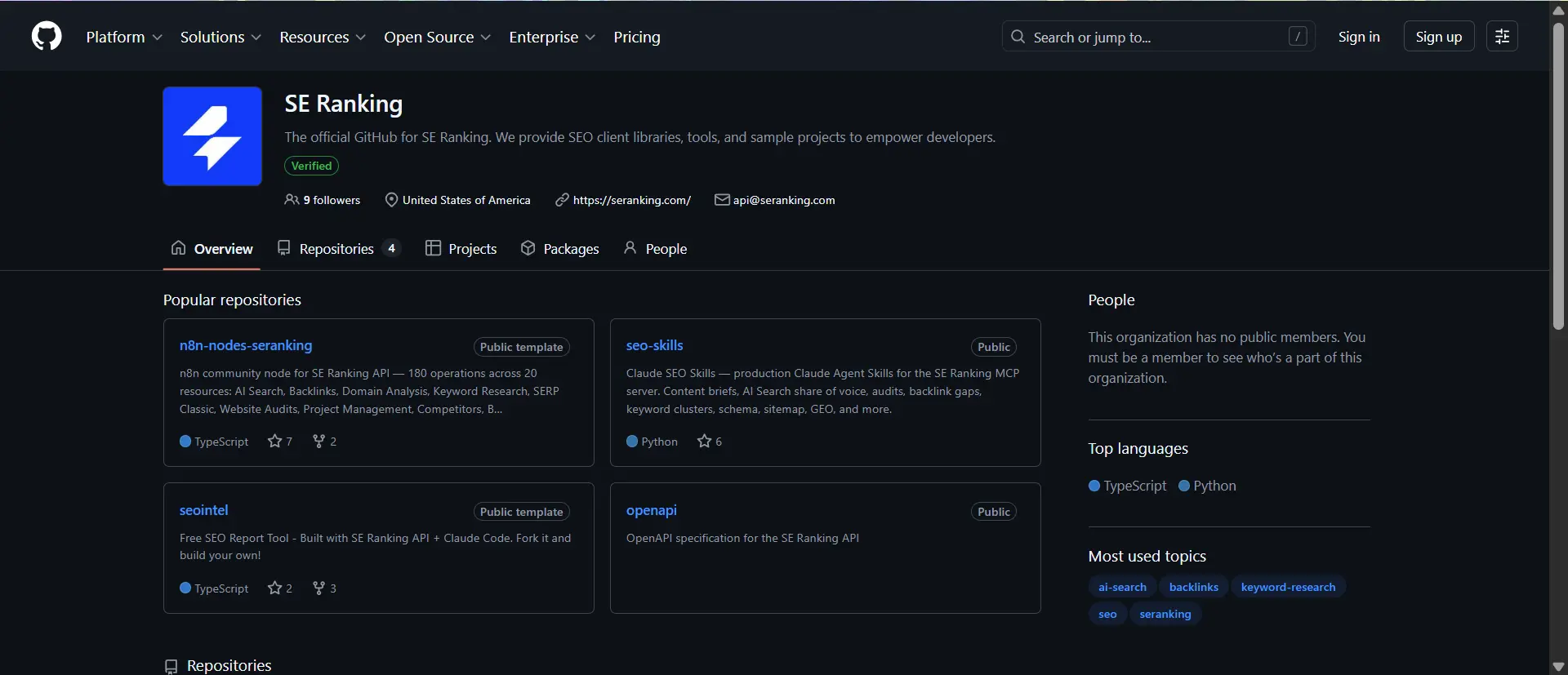Image resolution: width=1568 pixels, height=675 pixels.
Task: Click the followers people icon
Action: (x=292, y=200)
